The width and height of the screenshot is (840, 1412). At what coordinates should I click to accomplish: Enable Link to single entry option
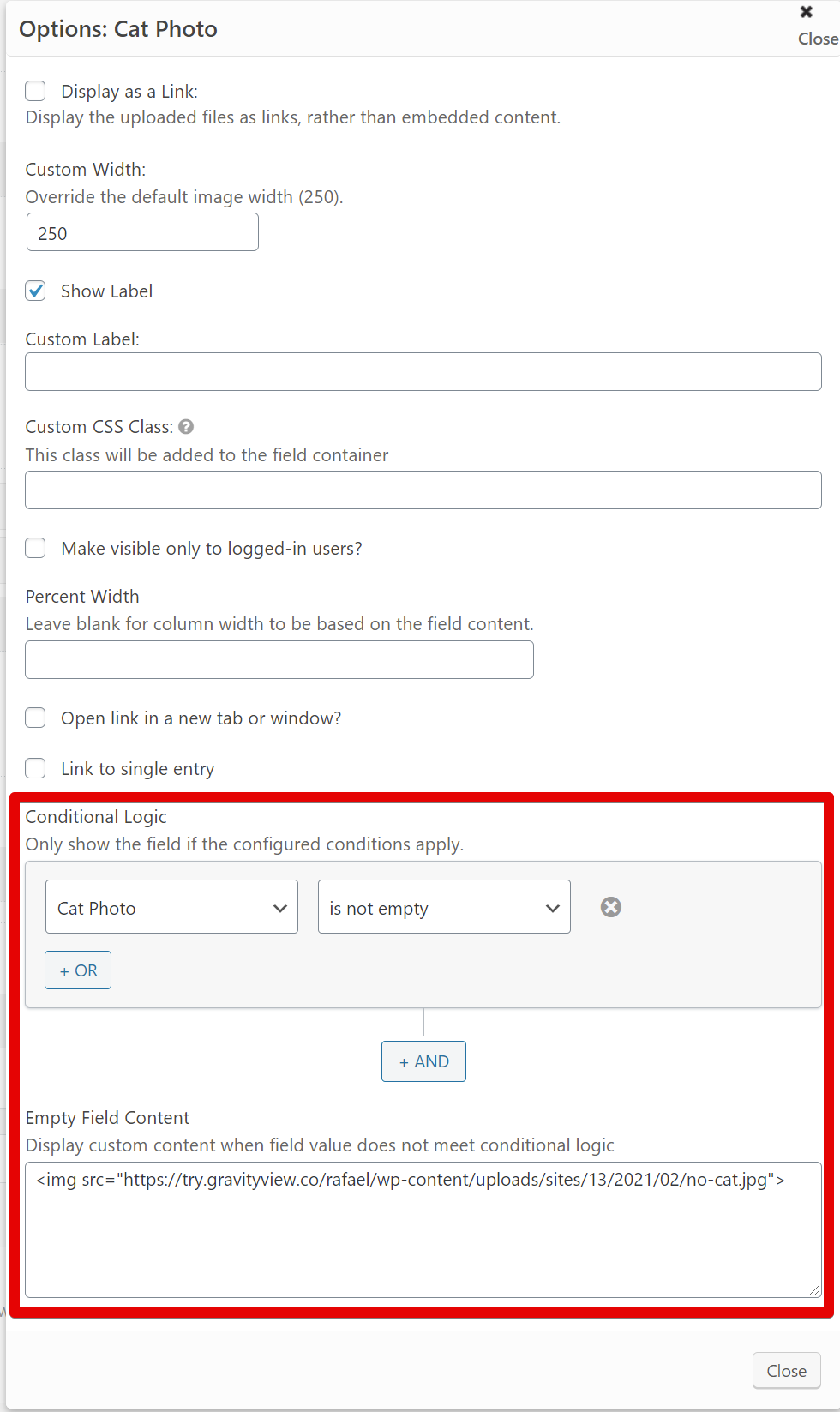click(x=35, y=768)
